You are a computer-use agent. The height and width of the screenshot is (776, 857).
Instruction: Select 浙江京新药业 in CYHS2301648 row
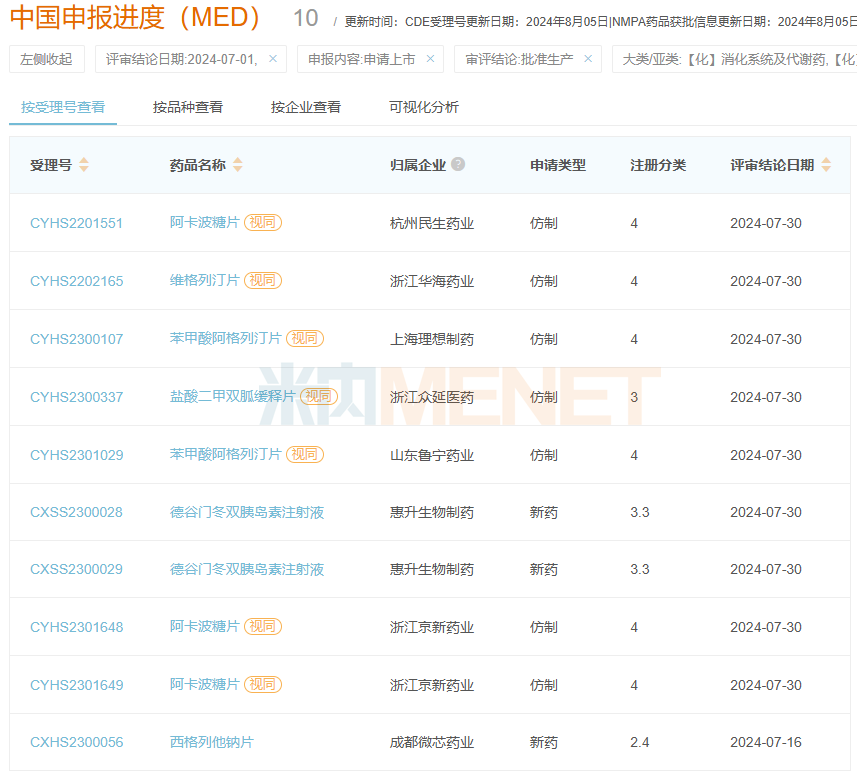(x=432, y=627)
